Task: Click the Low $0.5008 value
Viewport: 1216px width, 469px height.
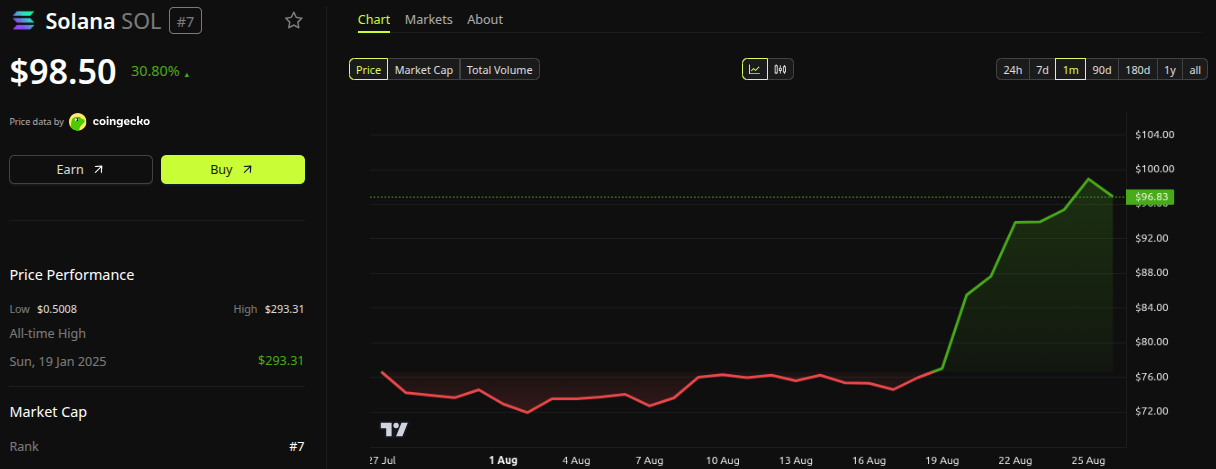Action: tap(57, 309)
